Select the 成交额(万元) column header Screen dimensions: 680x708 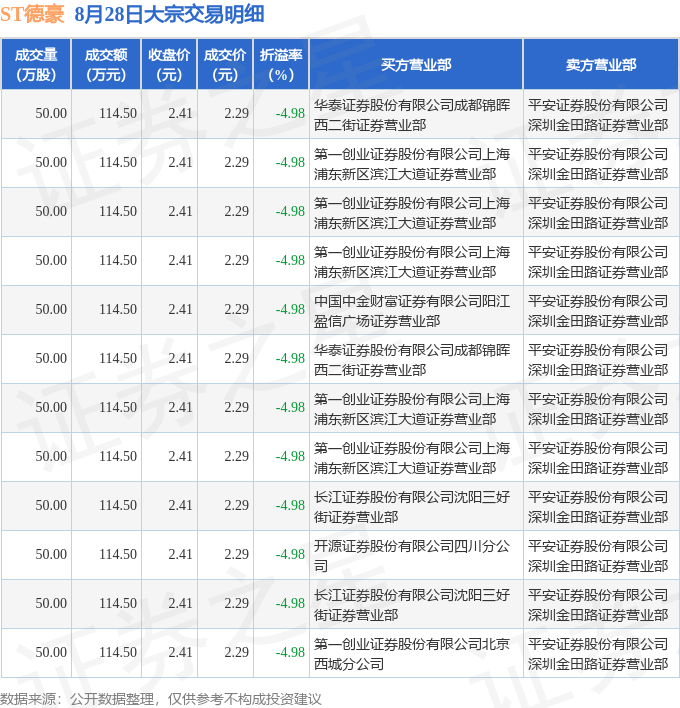coord(106,65)
